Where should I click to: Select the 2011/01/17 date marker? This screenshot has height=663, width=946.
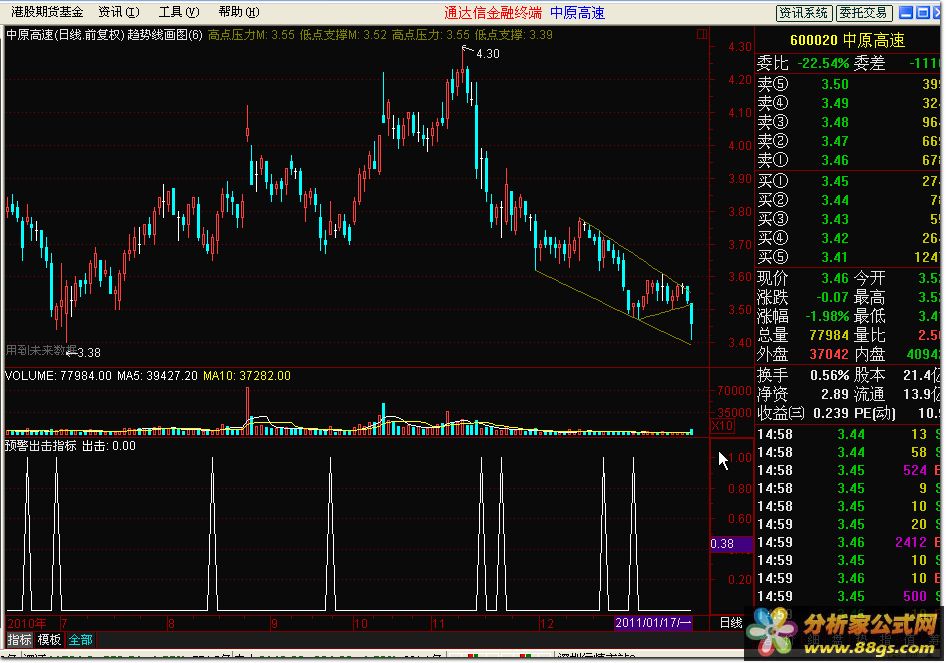[x=653, y=623]
